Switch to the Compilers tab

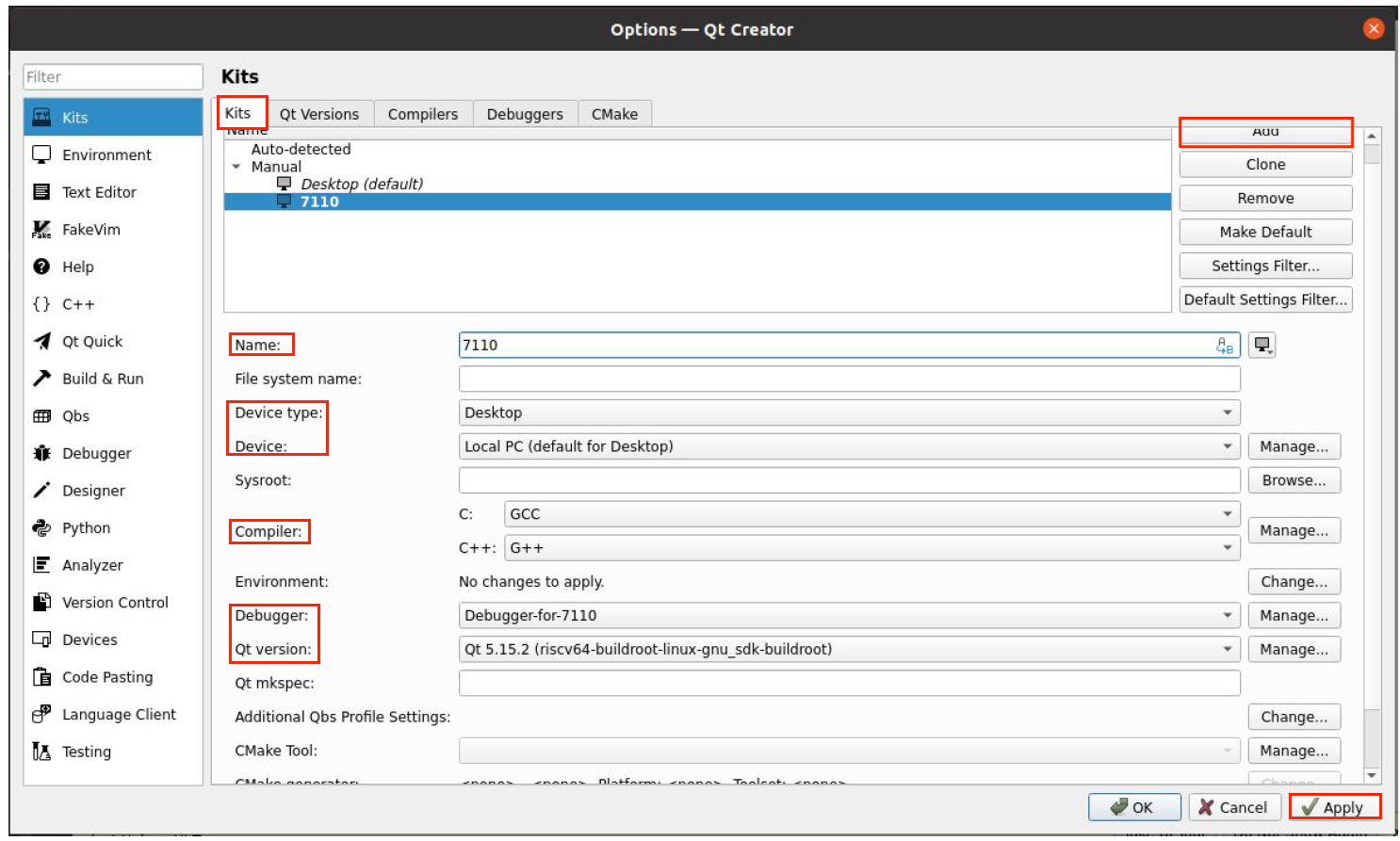(422, 114)
